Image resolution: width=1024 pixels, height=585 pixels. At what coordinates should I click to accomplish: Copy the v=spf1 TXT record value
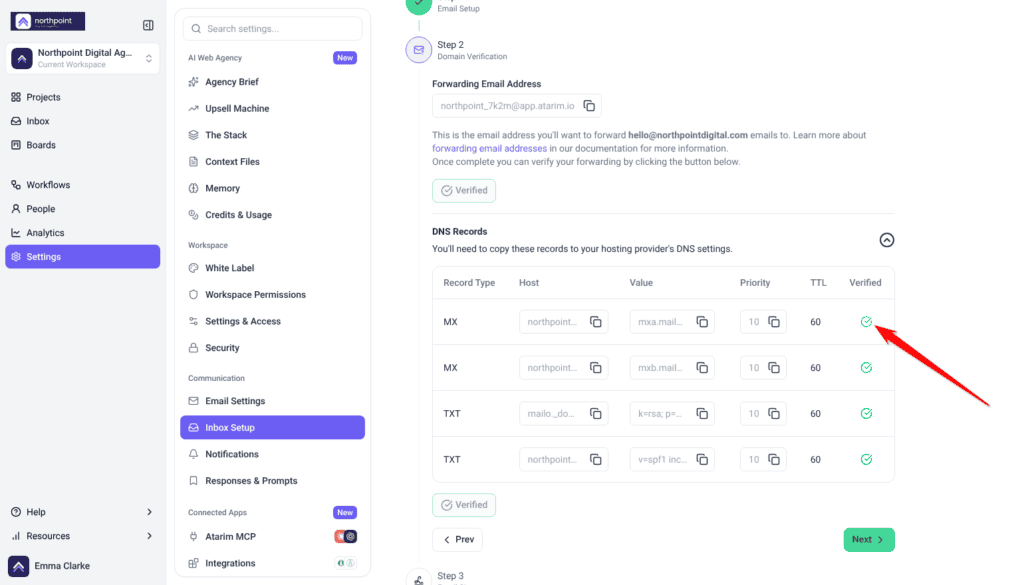pyautogui.click(x=702, y=460)
